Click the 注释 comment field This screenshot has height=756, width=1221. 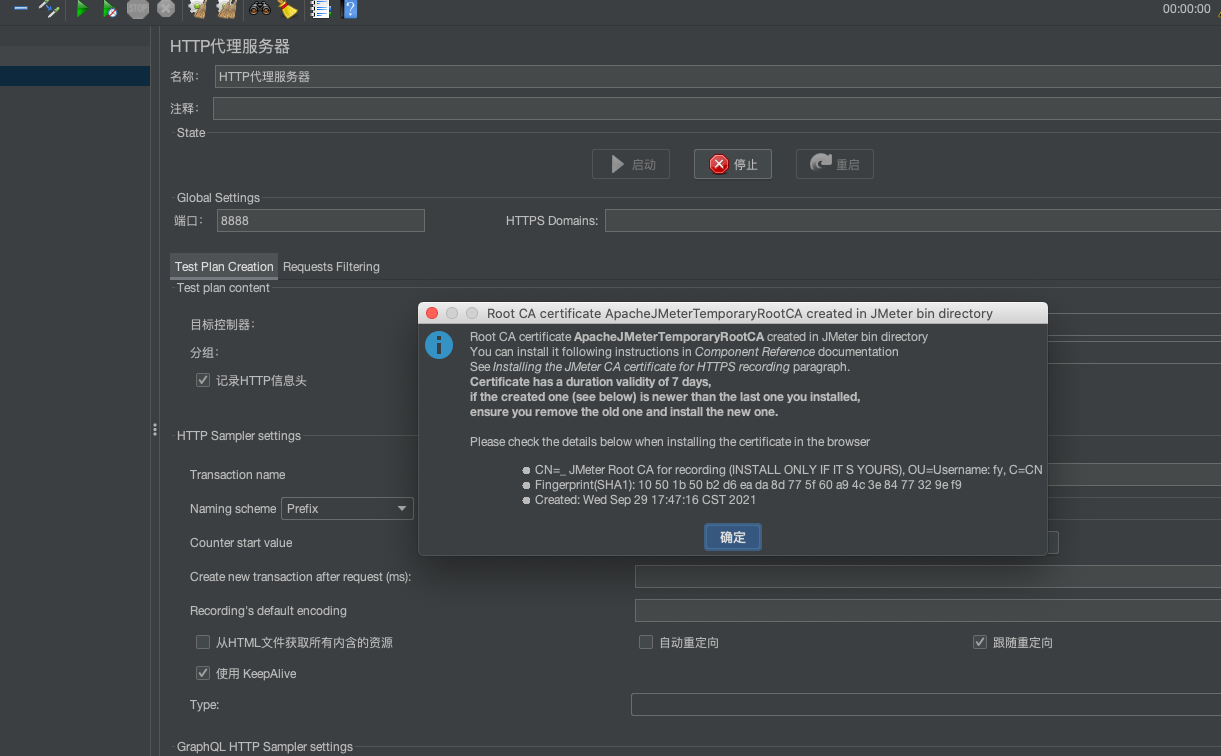point(717,108)
